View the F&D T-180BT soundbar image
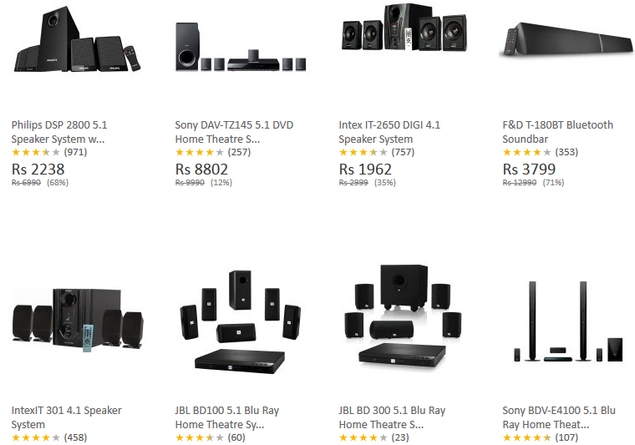The height and width of the screenshot is (445, 635). coord(567,38)
